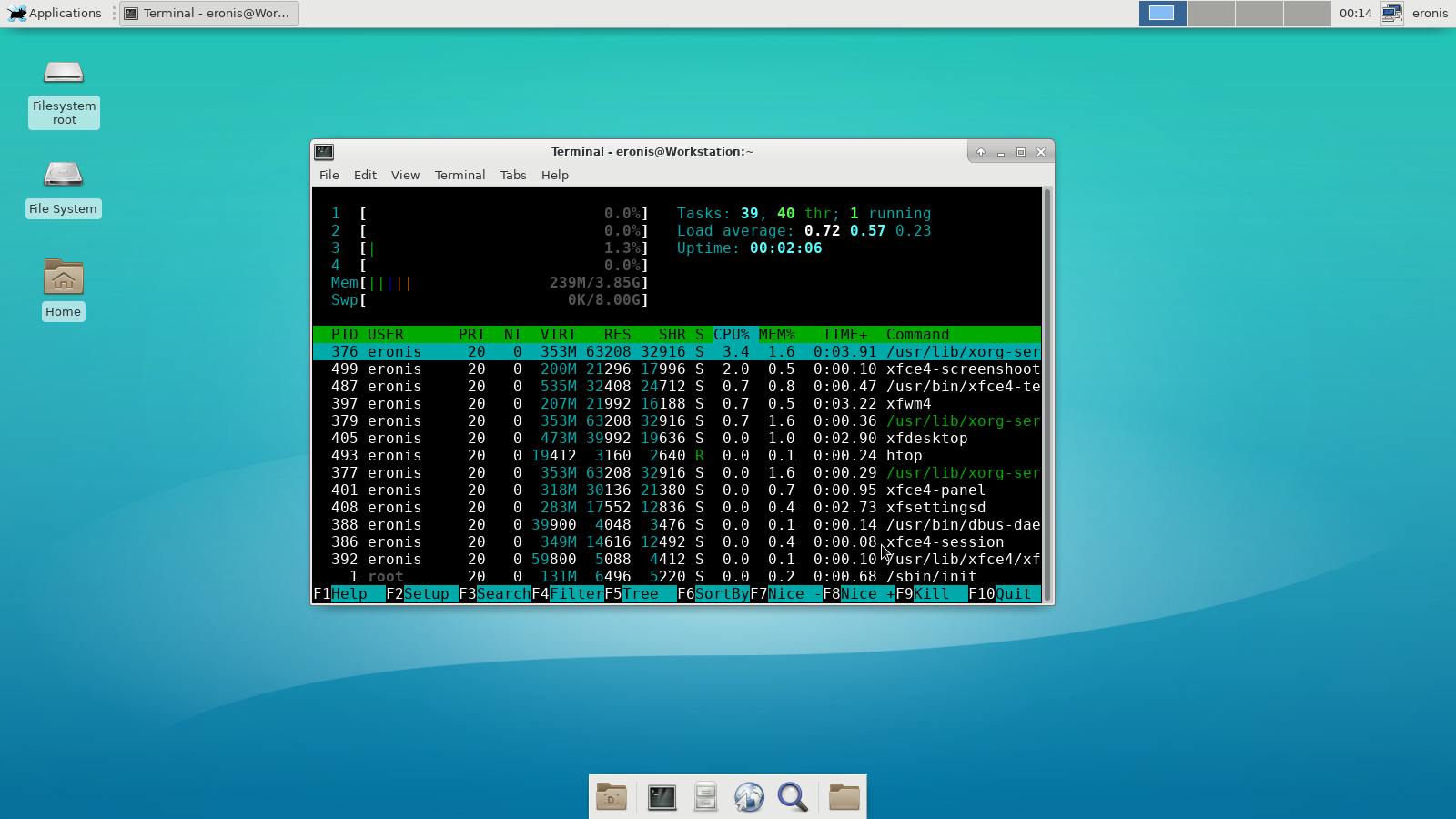Open the File System drive icon
Screen dimensions: 1456x819
pos(63,188)
